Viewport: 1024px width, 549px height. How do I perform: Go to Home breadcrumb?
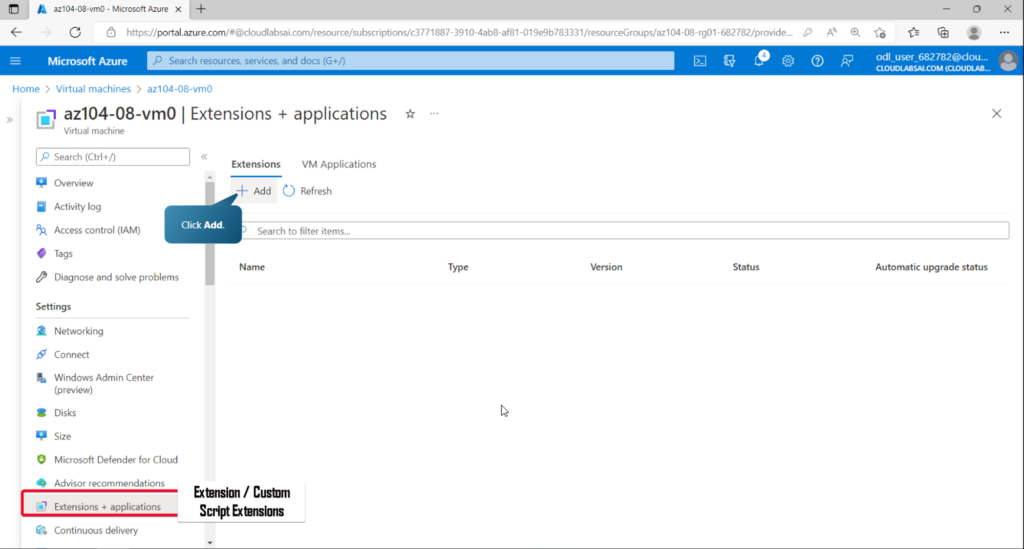pos(26,89)
